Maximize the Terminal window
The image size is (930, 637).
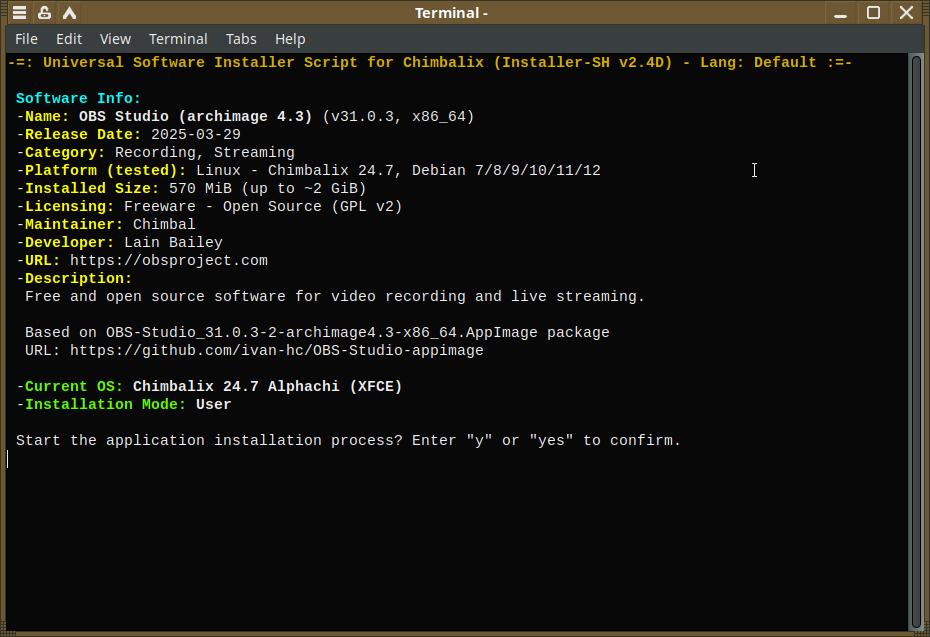[x=873, y=13]
